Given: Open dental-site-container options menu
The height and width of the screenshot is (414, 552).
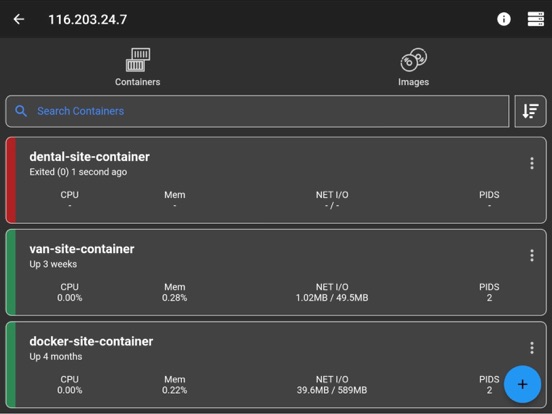Looking at the screenshot, I should 532,163.
